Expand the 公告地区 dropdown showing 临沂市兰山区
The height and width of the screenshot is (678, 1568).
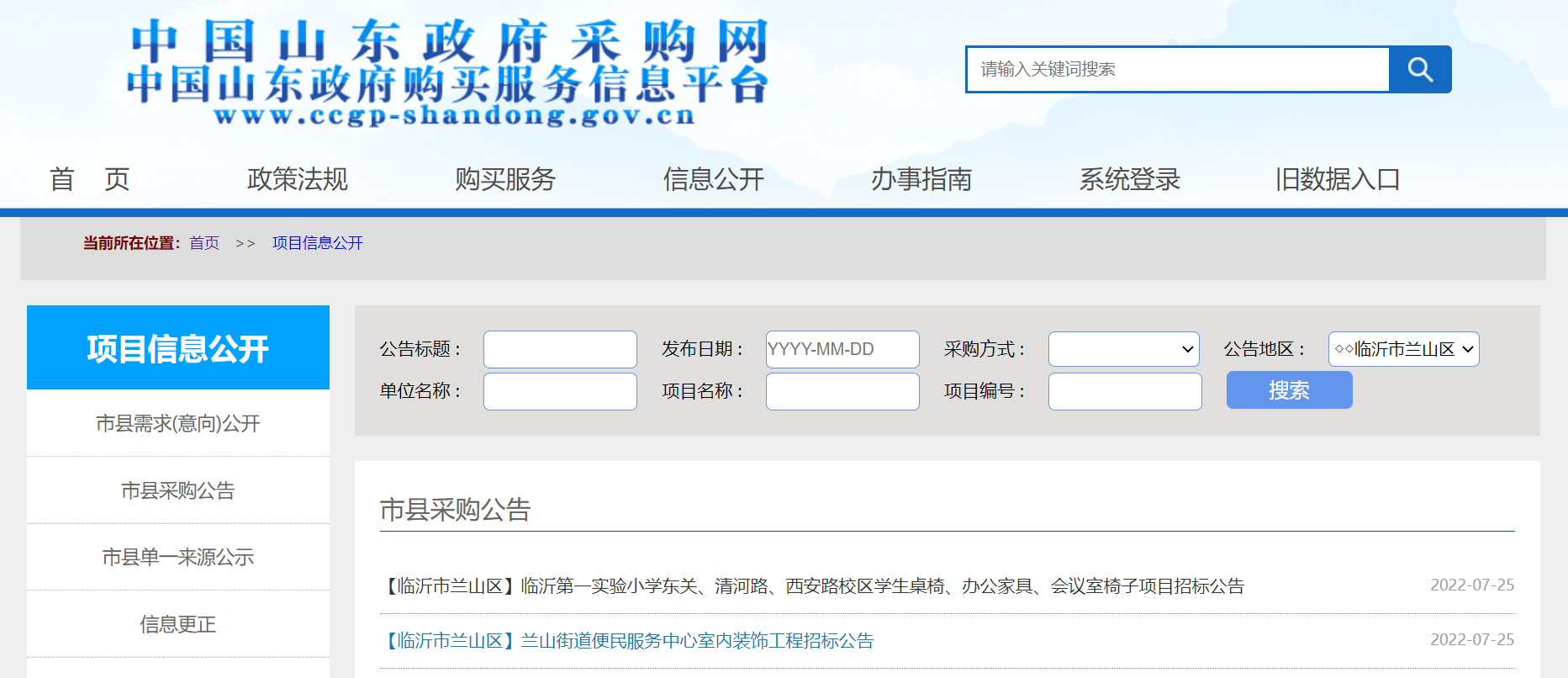tap(1404, 349)
